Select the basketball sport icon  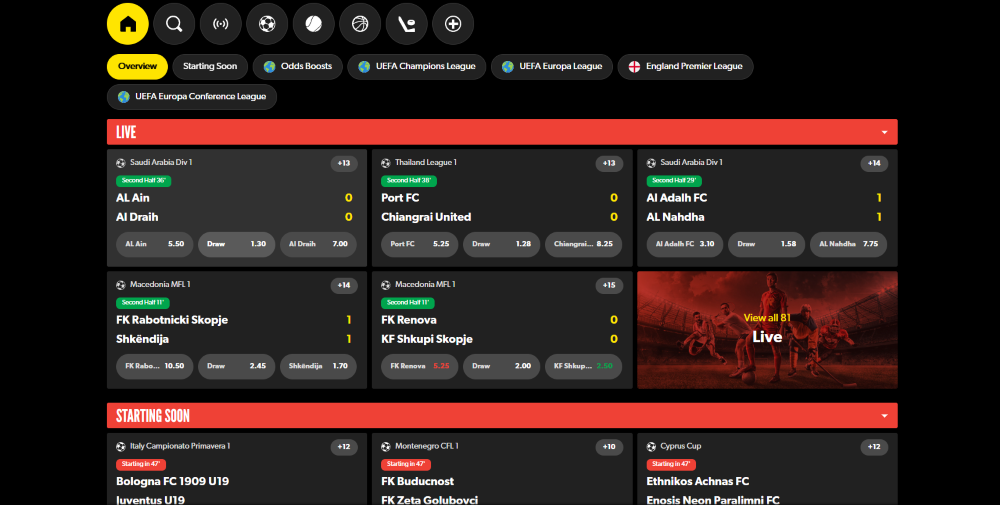pos(360,24)
